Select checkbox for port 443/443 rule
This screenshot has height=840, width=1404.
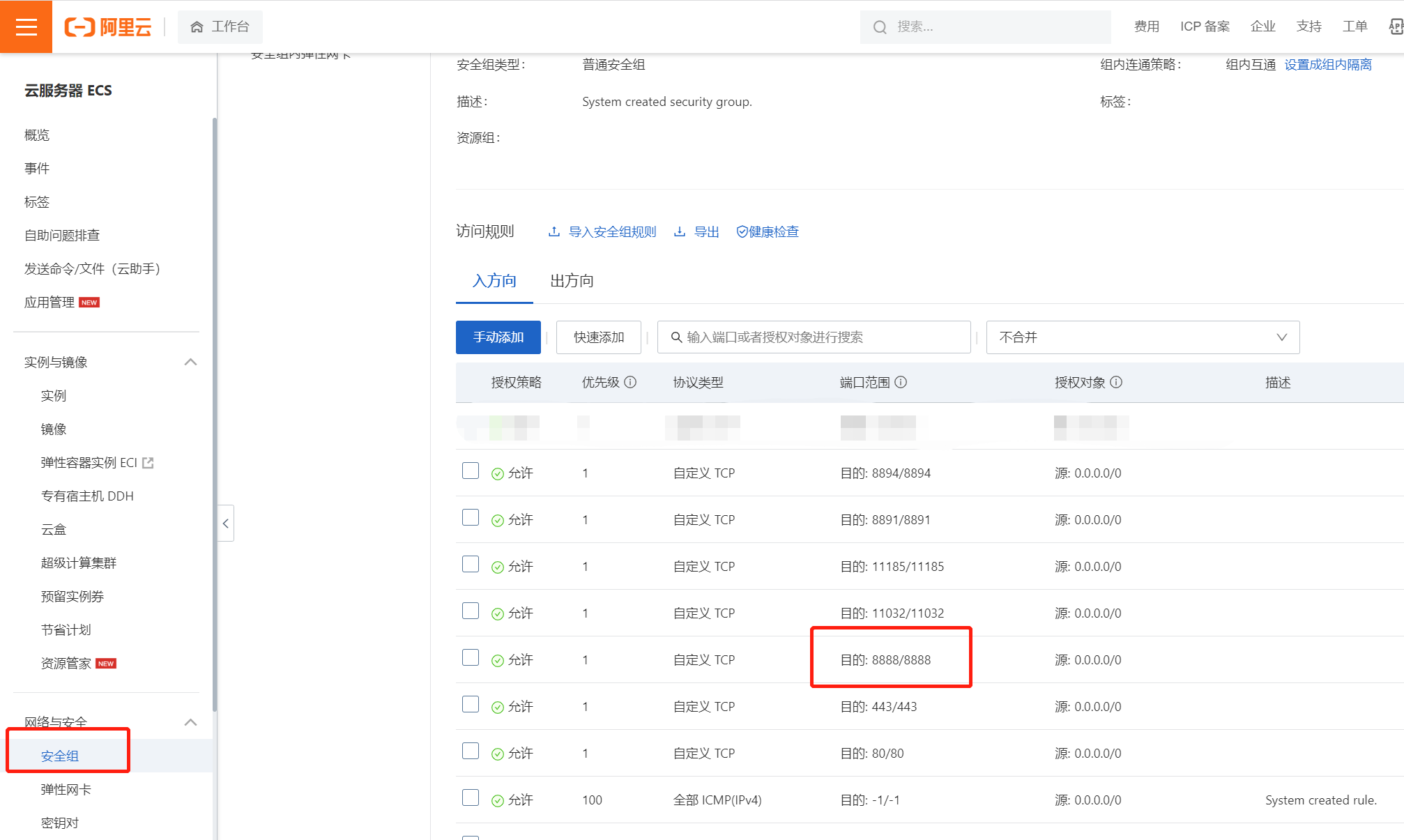pyautogui.click(x=471, y=704)
